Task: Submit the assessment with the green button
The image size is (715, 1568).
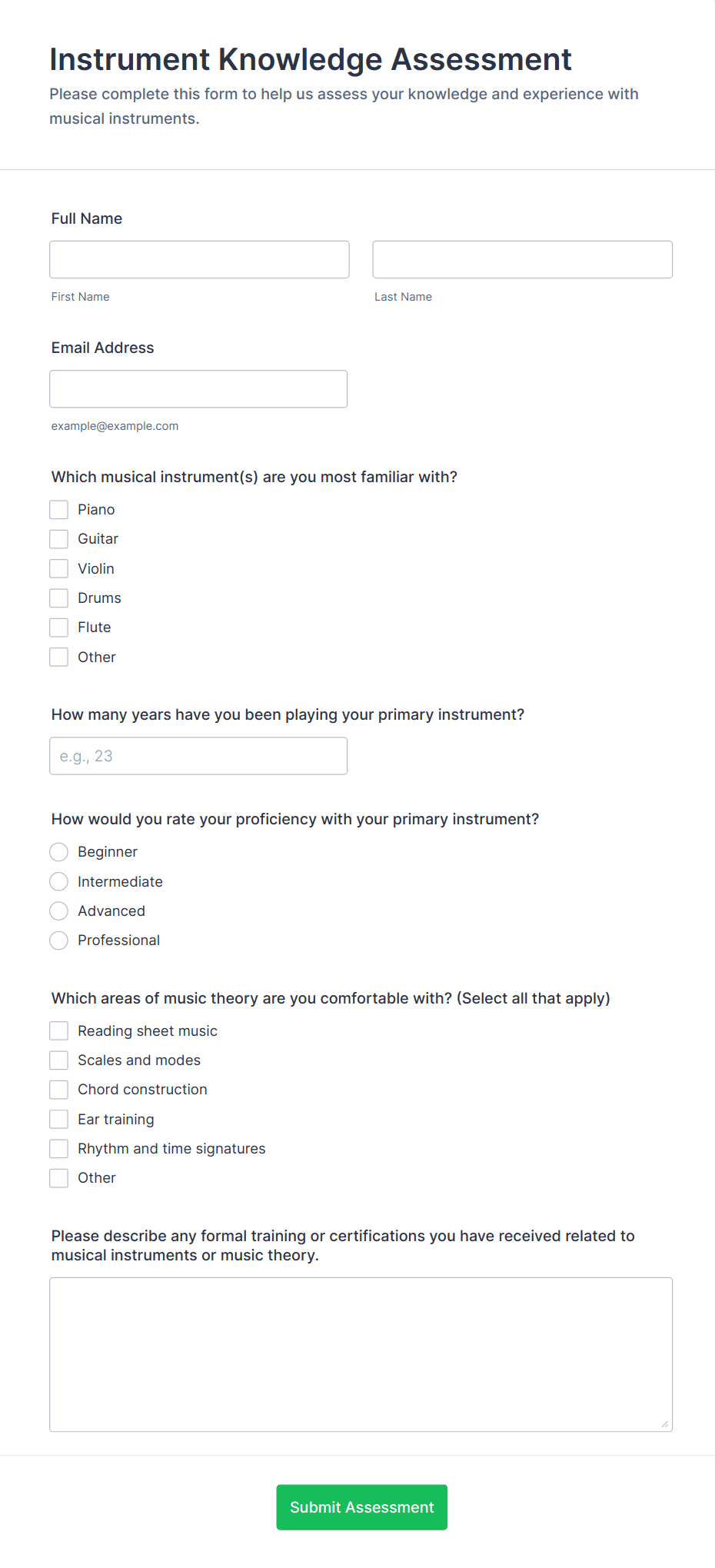Action: [361, 1507]
